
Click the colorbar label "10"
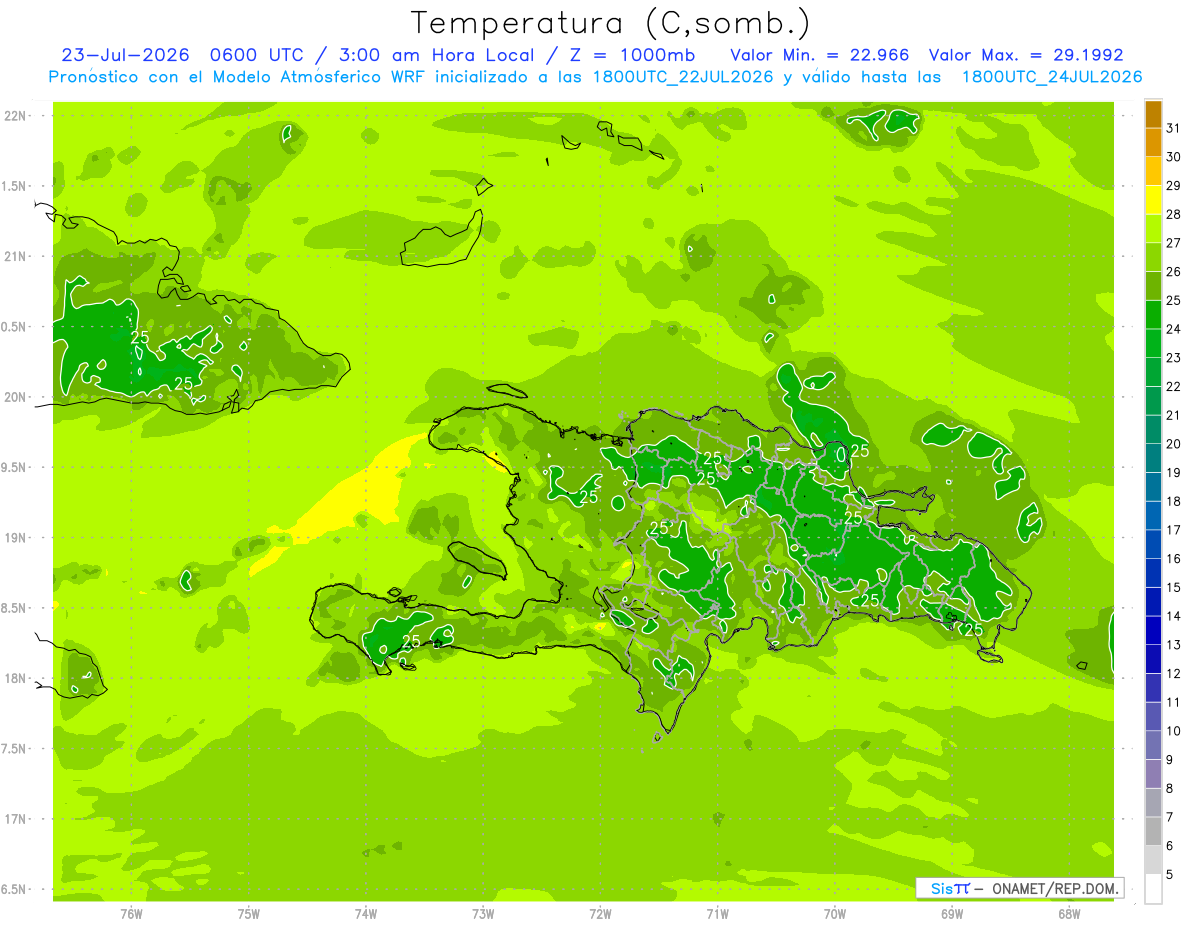(x=1174, y=731)
